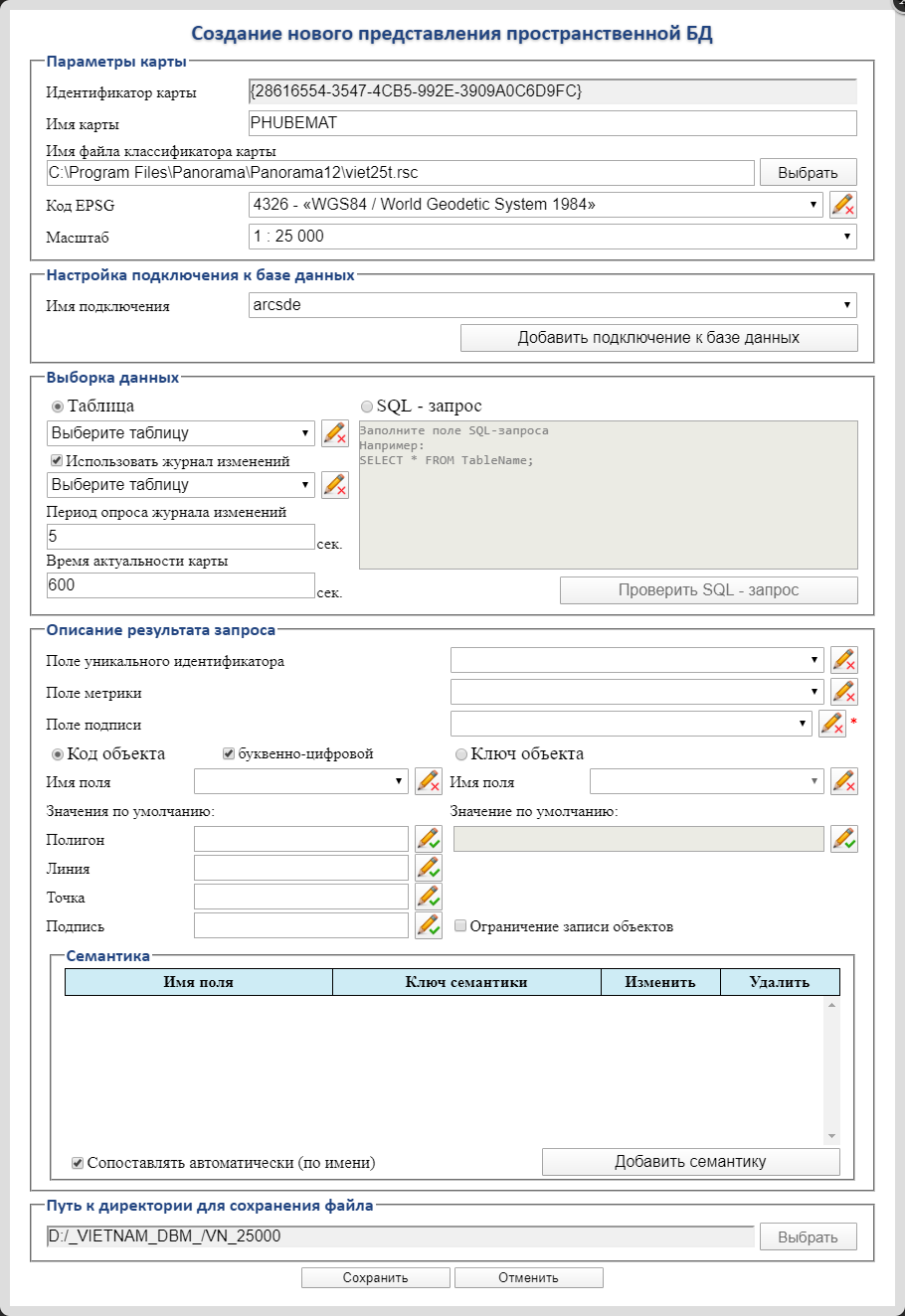Viewport: 905px width, 1316px height.
Task: Click pencil icon for Точка default value
Action: [428, 898]
